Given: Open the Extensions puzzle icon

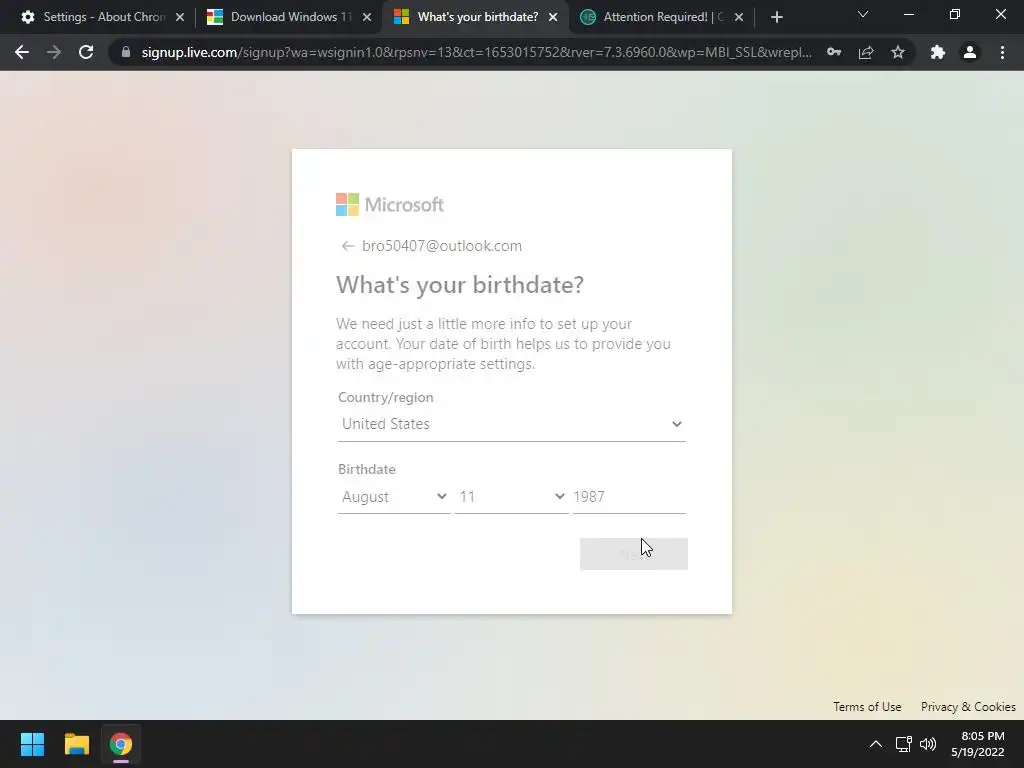Looking at the screenshot, I should click(938, 52).
